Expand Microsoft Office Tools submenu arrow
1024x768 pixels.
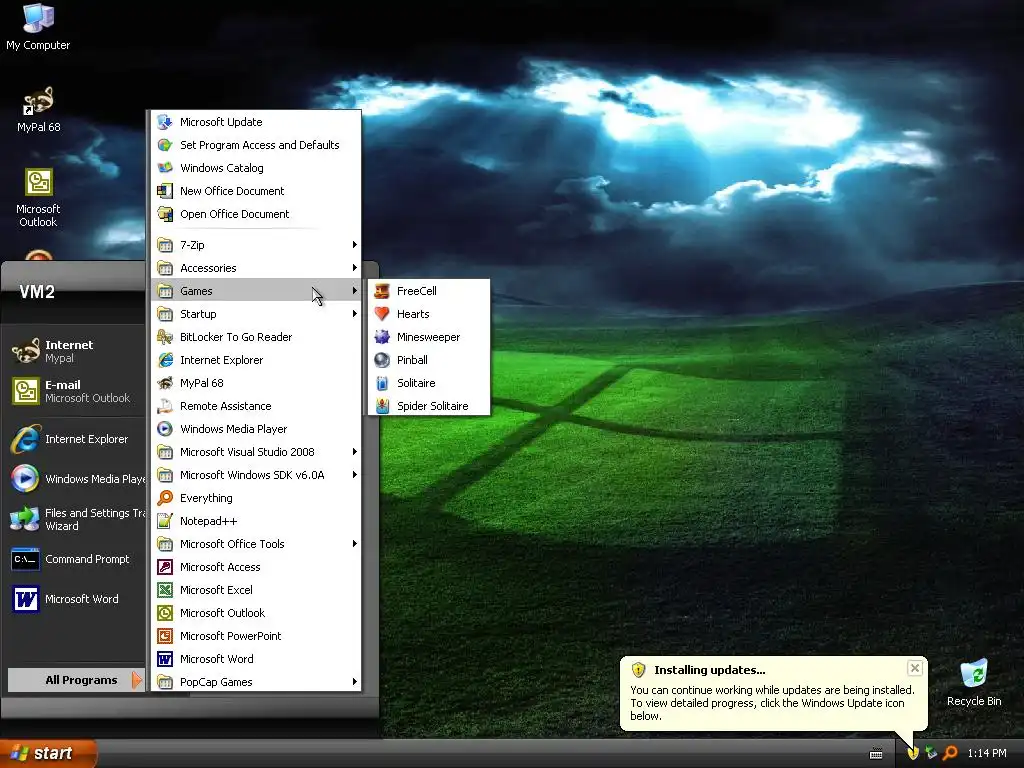[355, 544]
